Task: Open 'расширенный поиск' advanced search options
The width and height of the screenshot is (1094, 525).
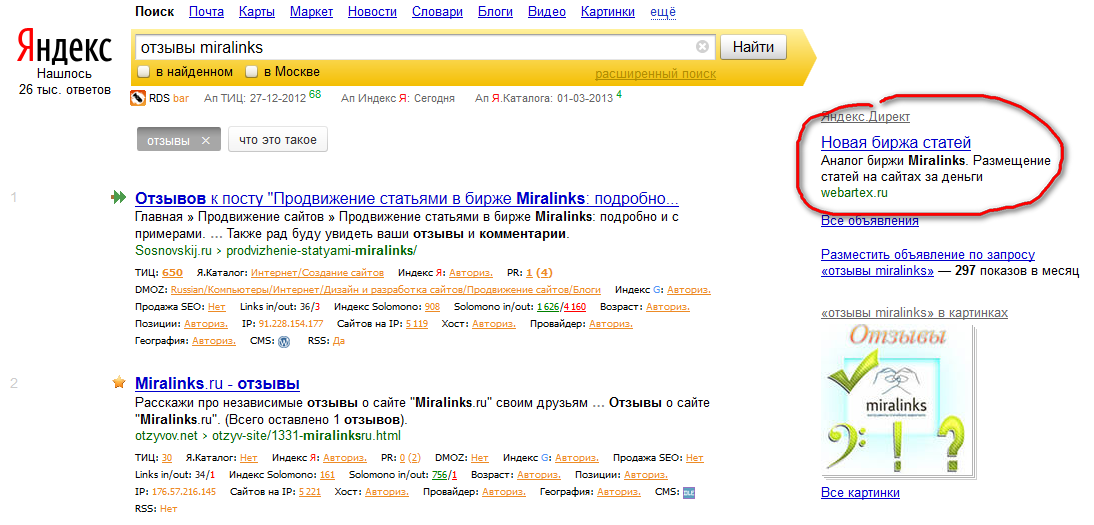Action: pos(655,74)
